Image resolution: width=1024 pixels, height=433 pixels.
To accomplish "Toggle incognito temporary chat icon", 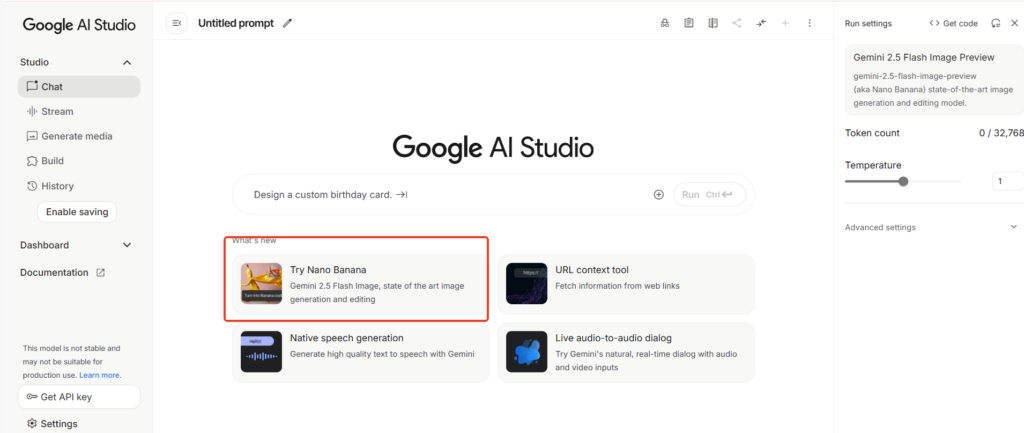I will (665, 23).
